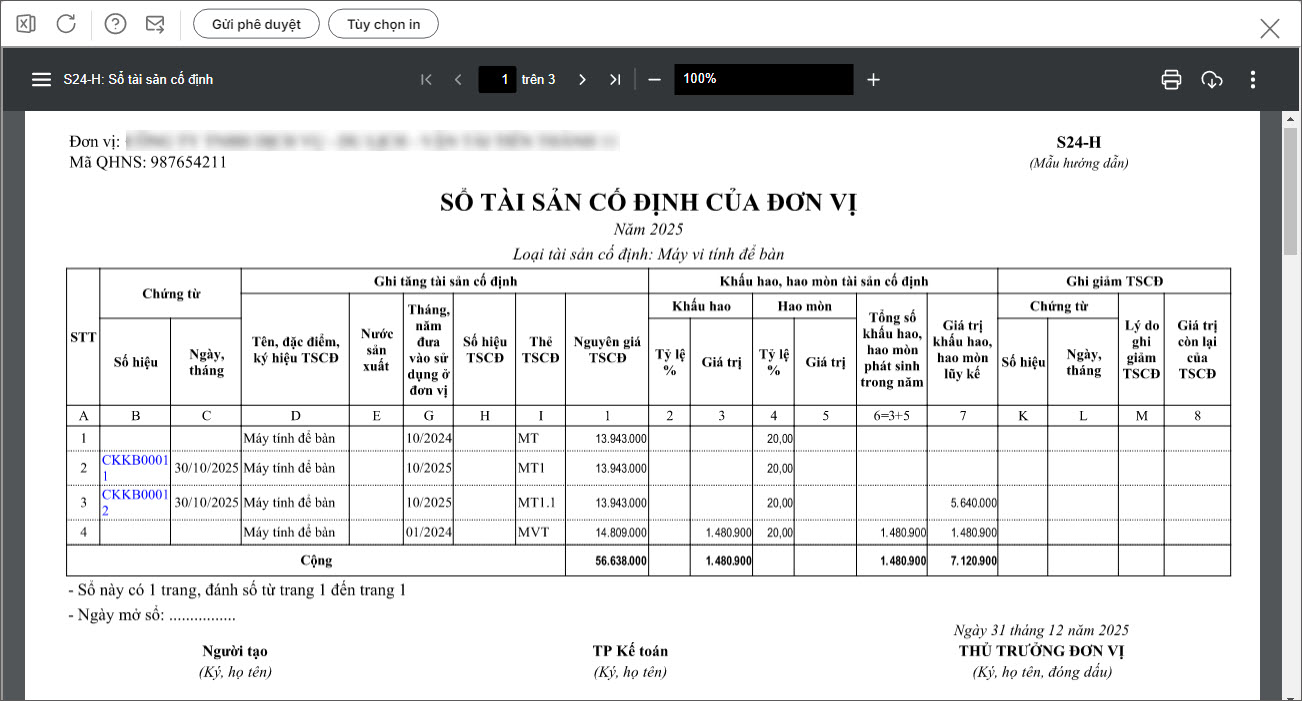Click the send email icon
The height and width of the screenshot is (701, 1302).
[x=155, y=24]
